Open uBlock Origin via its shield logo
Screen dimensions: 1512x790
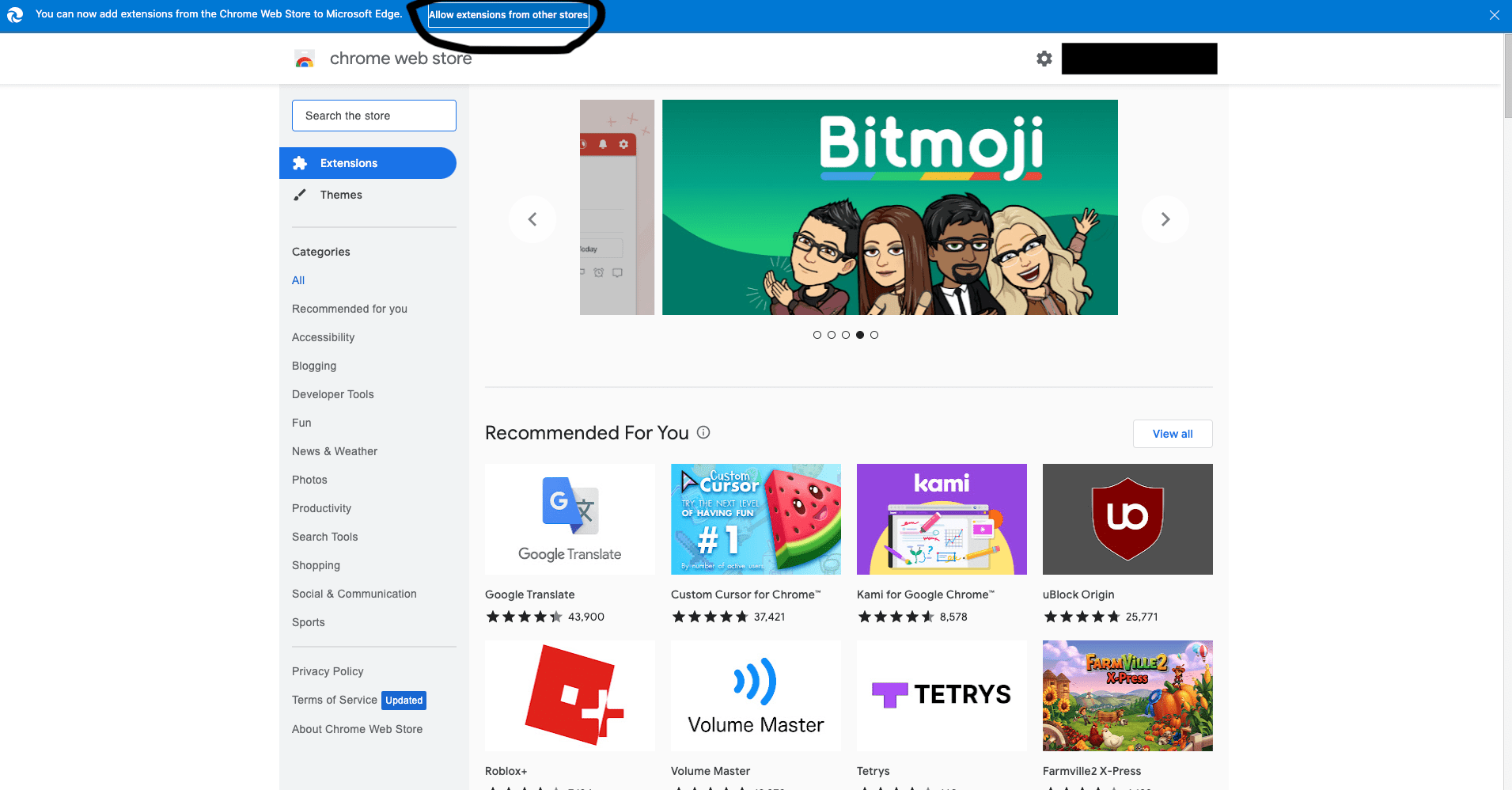[1127, 518]
